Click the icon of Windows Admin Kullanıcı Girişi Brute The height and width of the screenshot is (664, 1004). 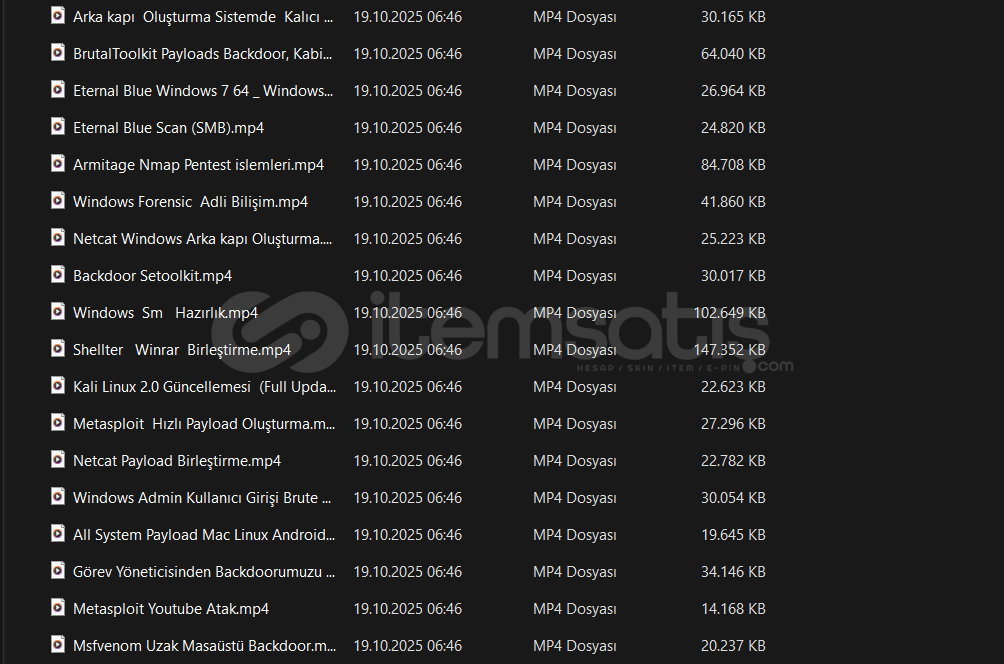click(x=58, y=497)
